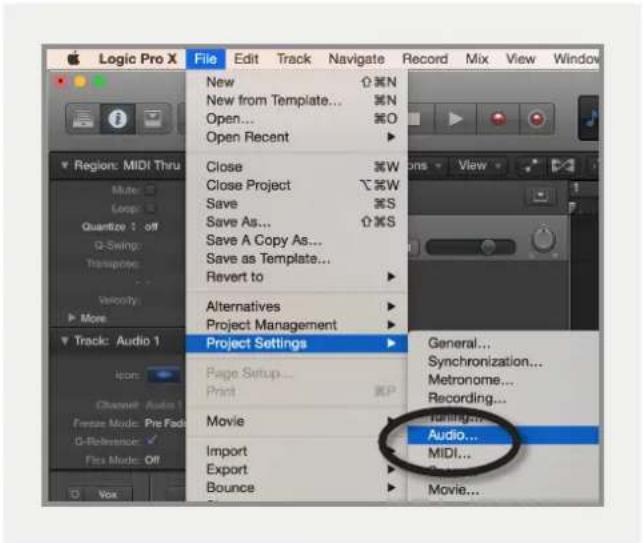Image resolution: width=643 pixels, height=543 pixels.
Task: Collapse the Track: Audio 1 disclosure triangle
Action: tap(64, 341)
